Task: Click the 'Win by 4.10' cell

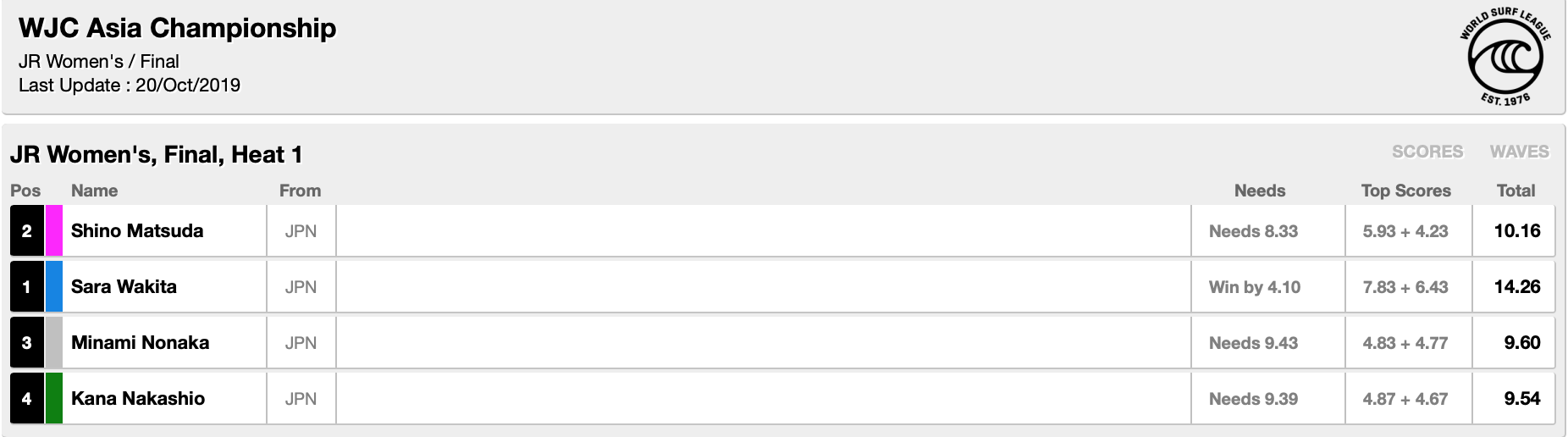Action: 1254,287
